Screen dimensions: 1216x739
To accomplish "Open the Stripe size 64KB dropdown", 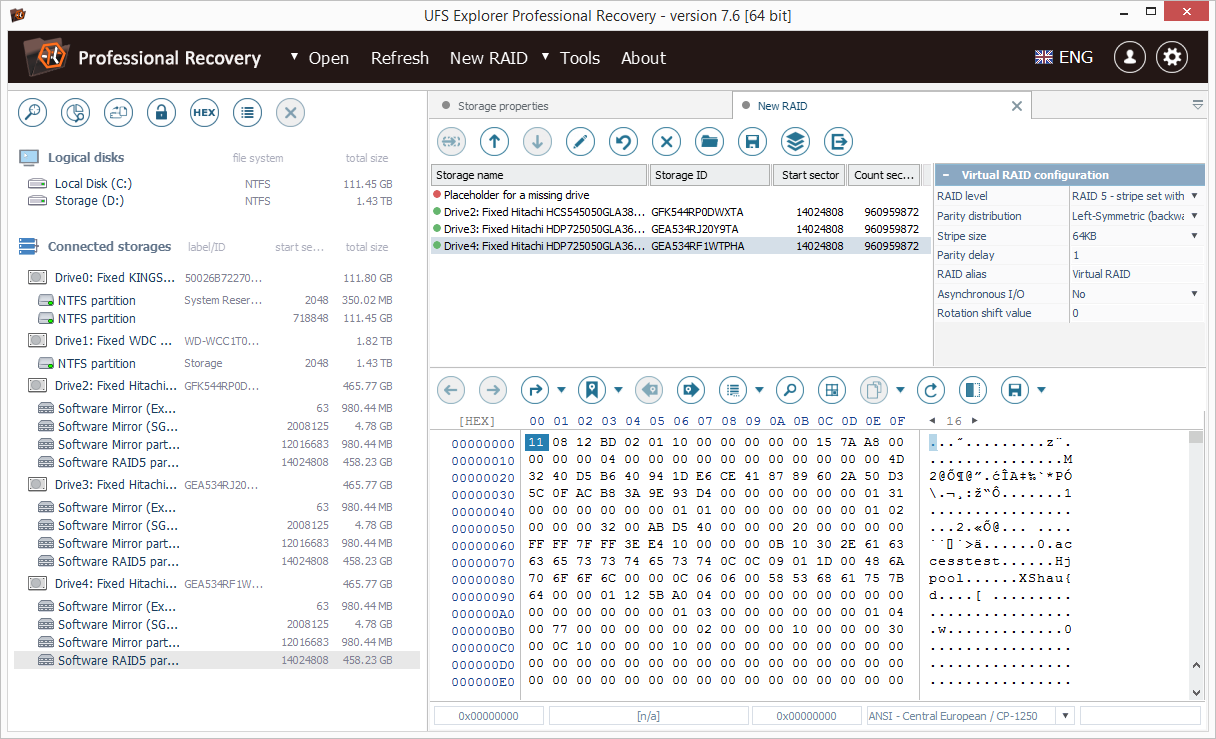I will (1194, 236).
